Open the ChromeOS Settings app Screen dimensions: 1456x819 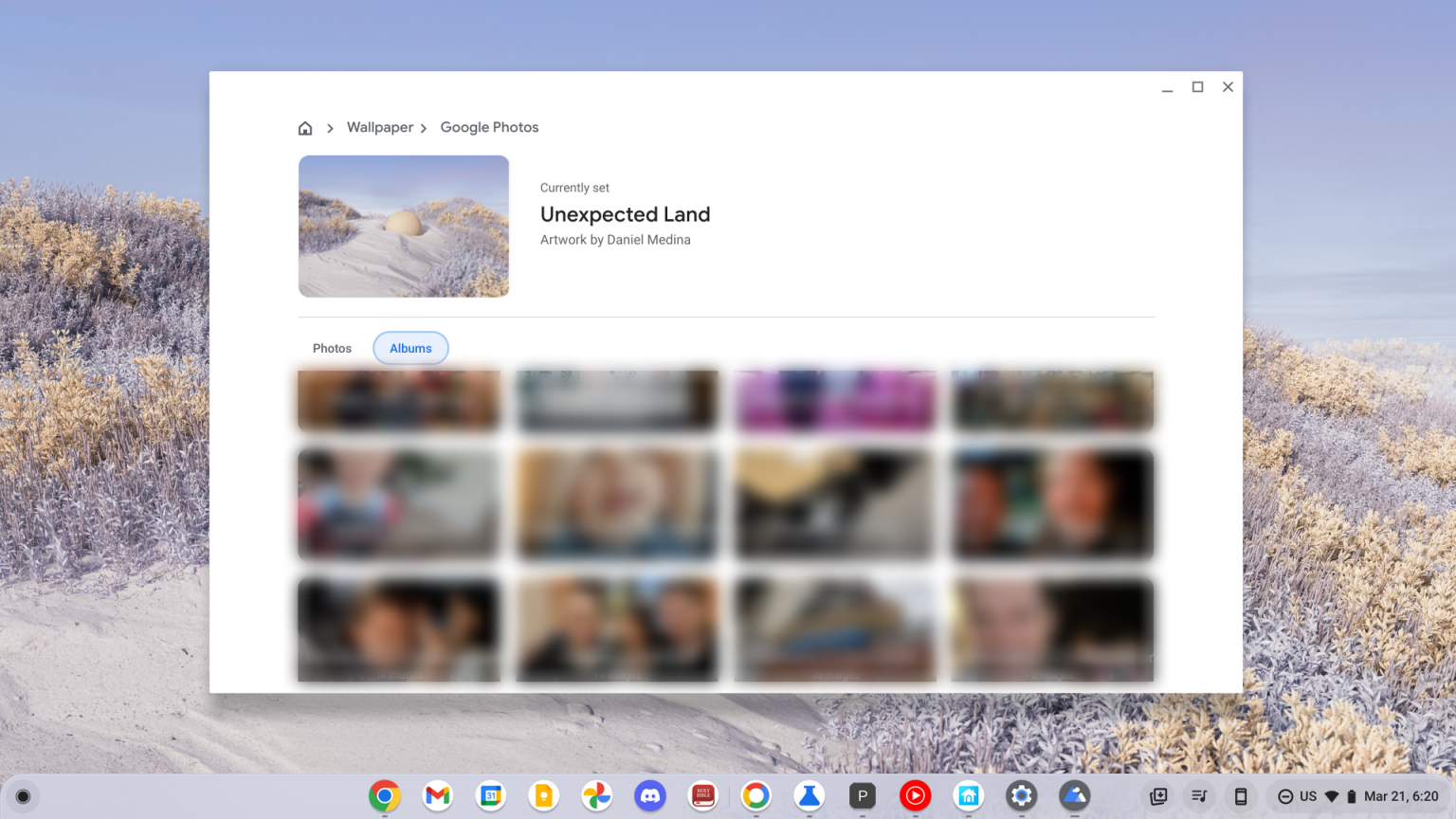click(1021, 796)
